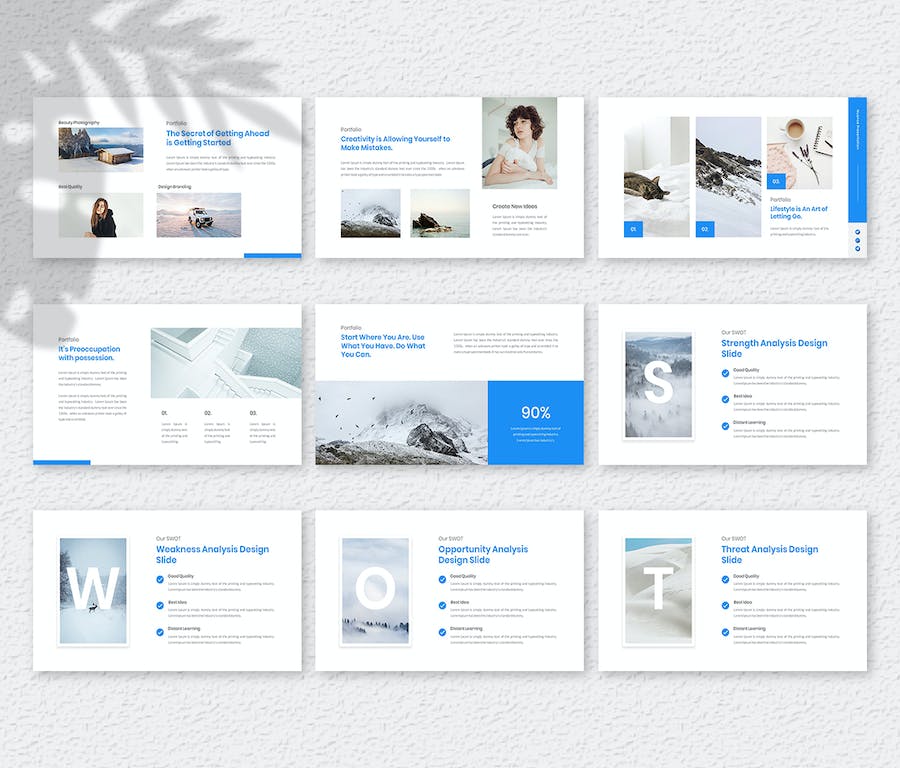Click the checkmark icon beside Good Quality on Threat slide
This screenshot has width=900, height=768.
(725, 579)
